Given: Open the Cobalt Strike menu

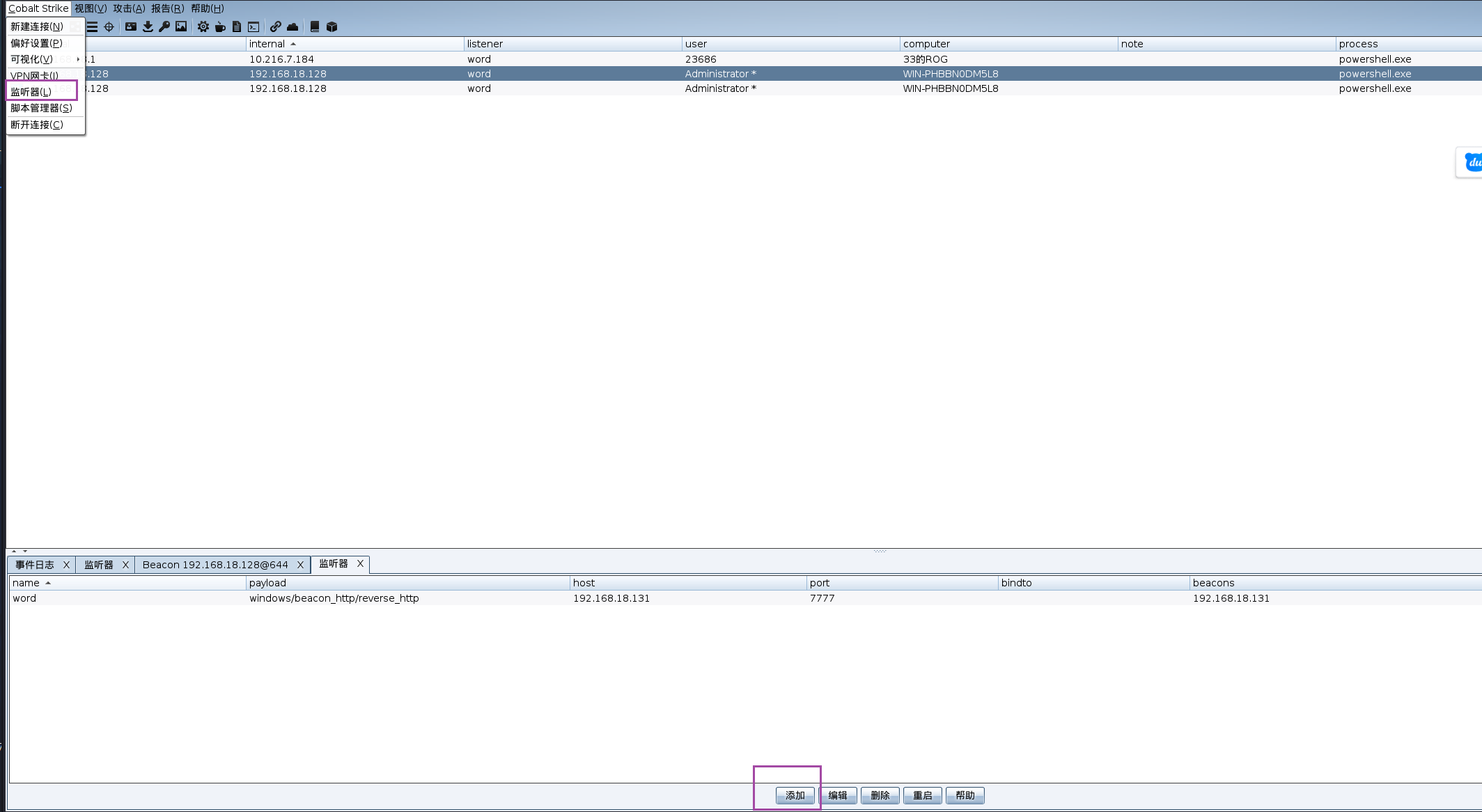Looking at the screenshot, I should point(38,8).
